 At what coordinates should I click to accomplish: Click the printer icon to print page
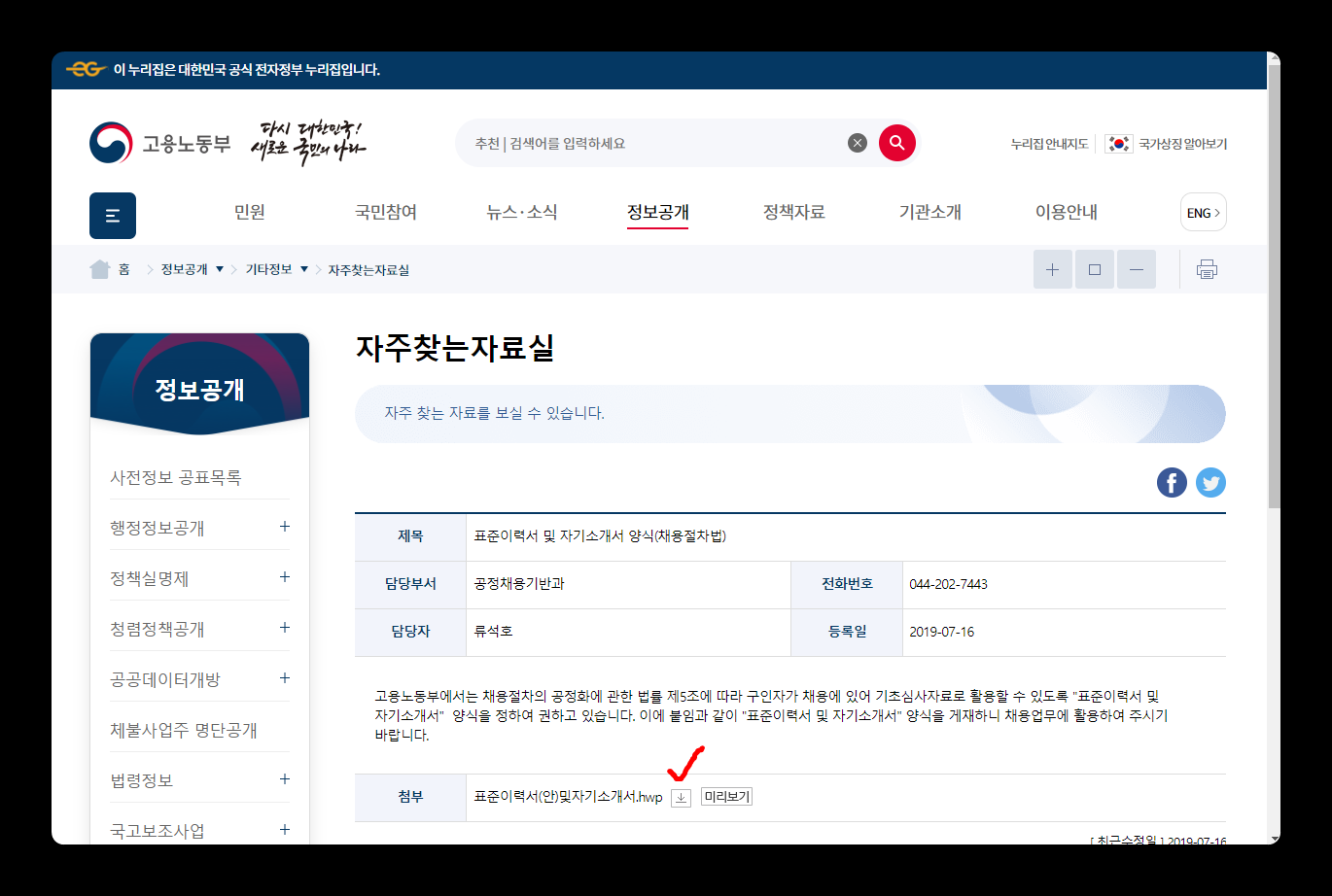click(x=1207, y=269)
